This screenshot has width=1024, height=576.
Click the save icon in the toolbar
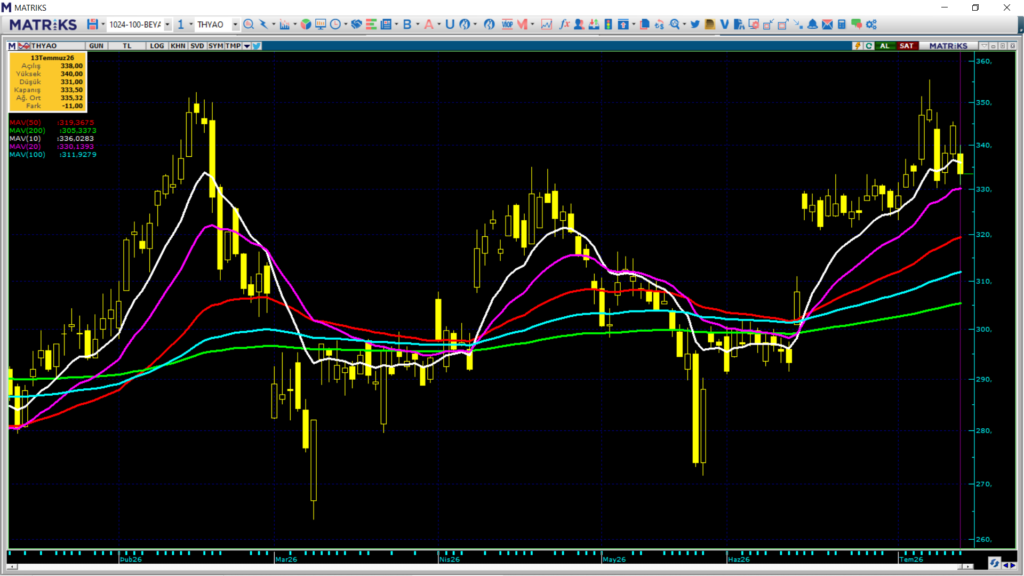click(92, 24)
